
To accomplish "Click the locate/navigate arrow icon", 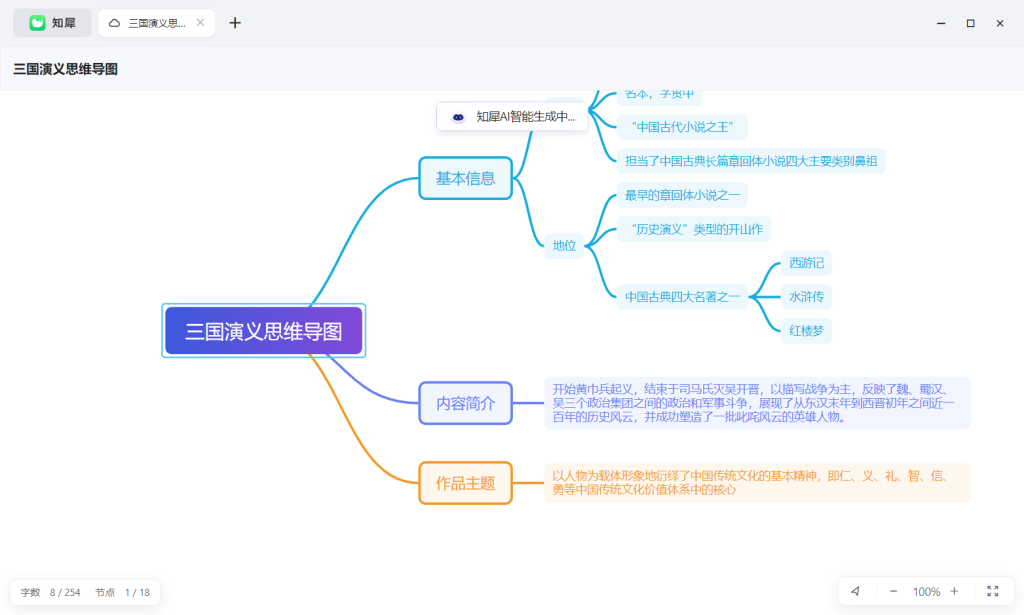I will pyautogui.click(x=856, y=591).
